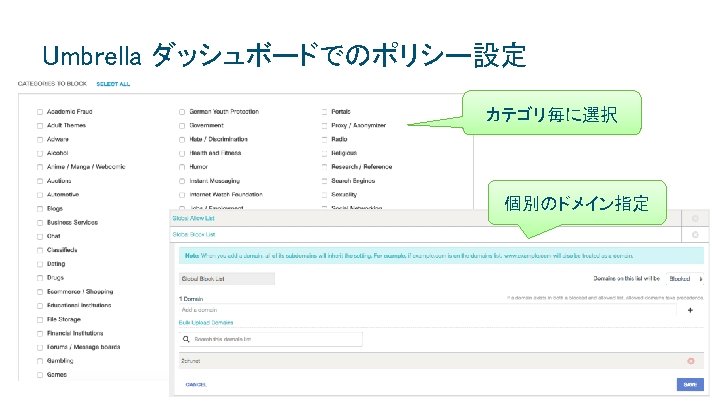Select the Religious checkbox

[324, 153]
